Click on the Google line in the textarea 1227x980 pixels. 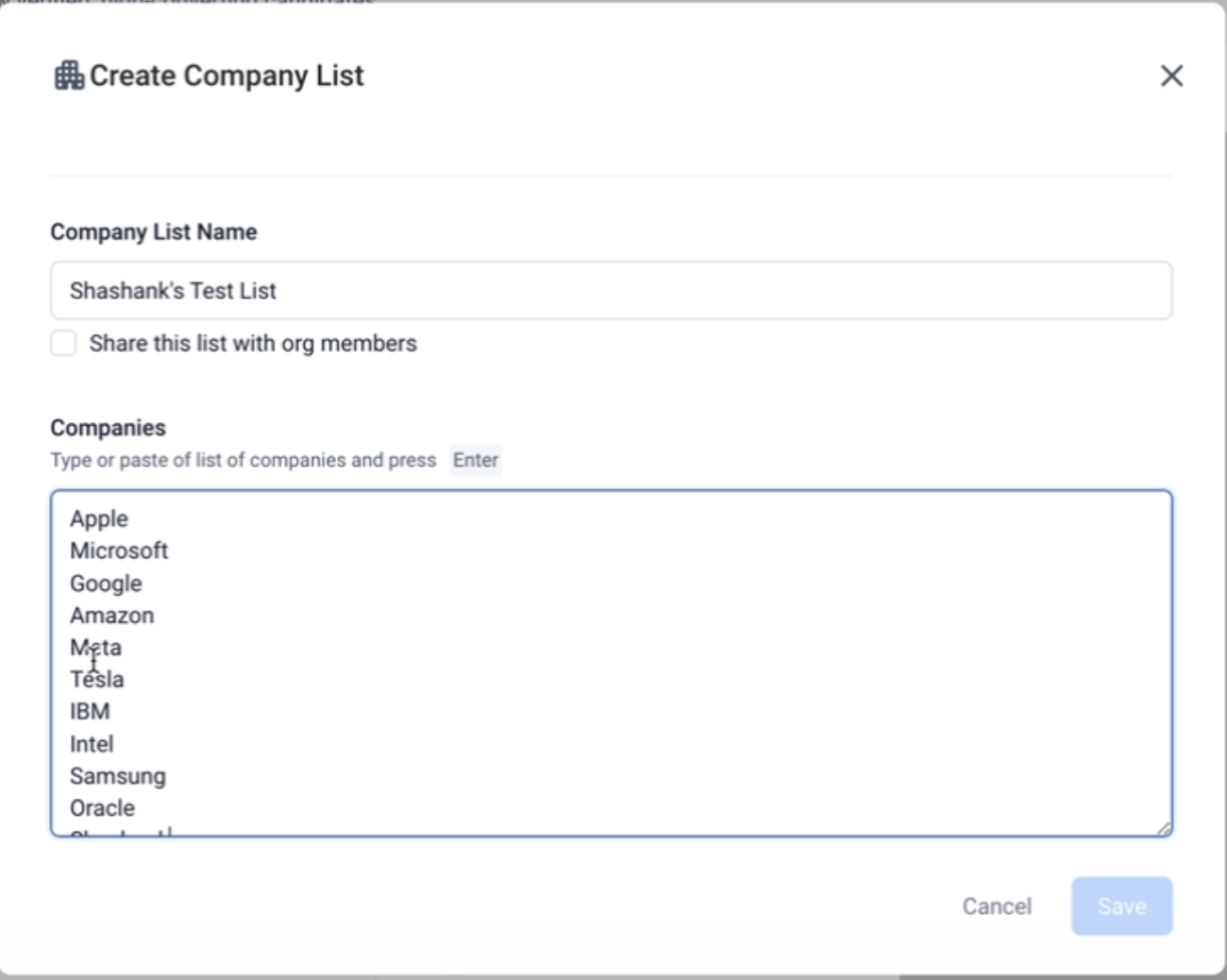[106, 583]
